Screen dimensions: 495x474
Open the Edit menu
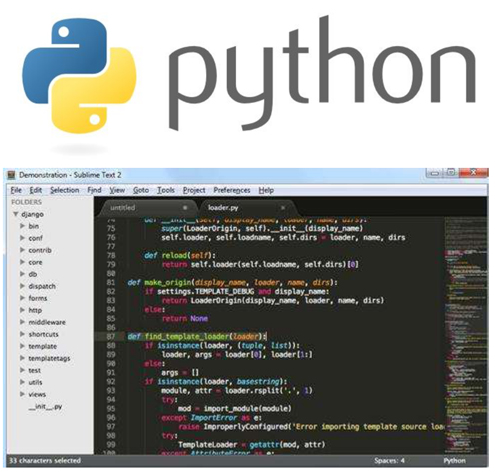click(36, 190)
